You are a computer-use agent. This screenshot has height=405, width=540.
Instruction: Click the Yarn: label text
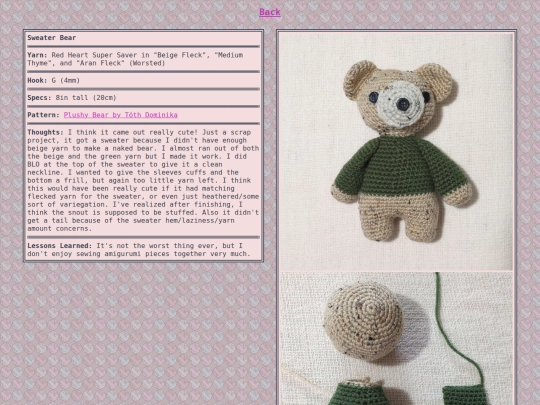[37, 55]
